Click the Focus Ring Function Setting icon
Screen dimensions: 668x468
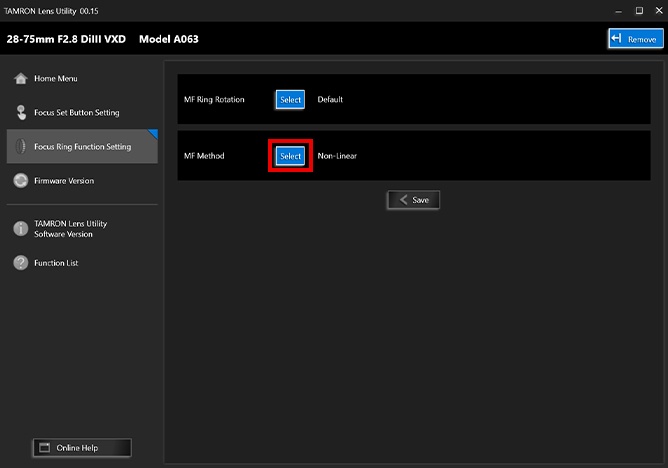pyautogui.click(x=20, y=147)
